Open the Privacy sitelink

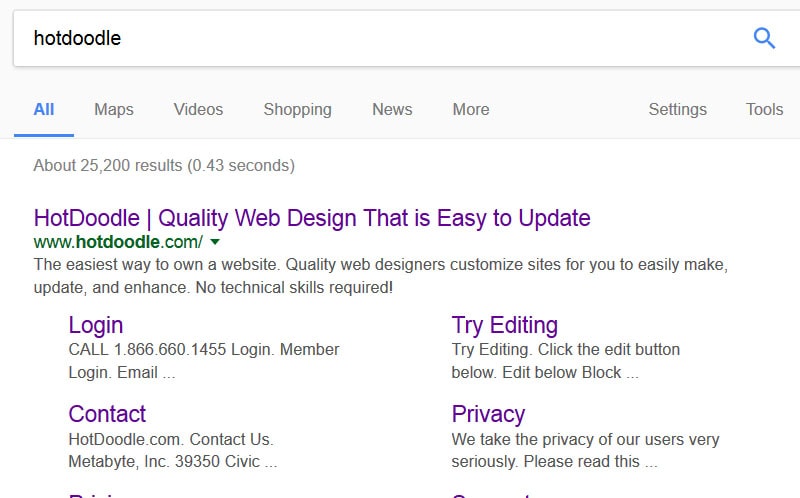(x=488, y=414)
